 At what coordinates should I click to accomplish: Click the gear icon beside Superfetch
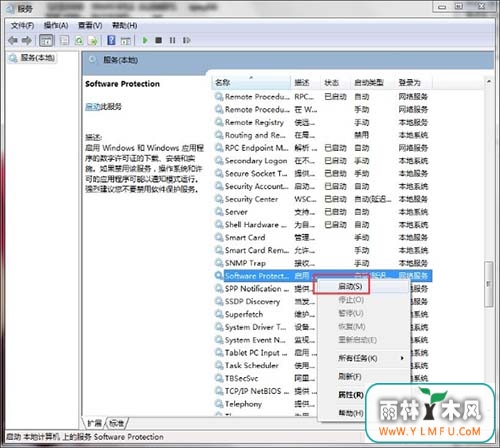(x=219, y=314)
